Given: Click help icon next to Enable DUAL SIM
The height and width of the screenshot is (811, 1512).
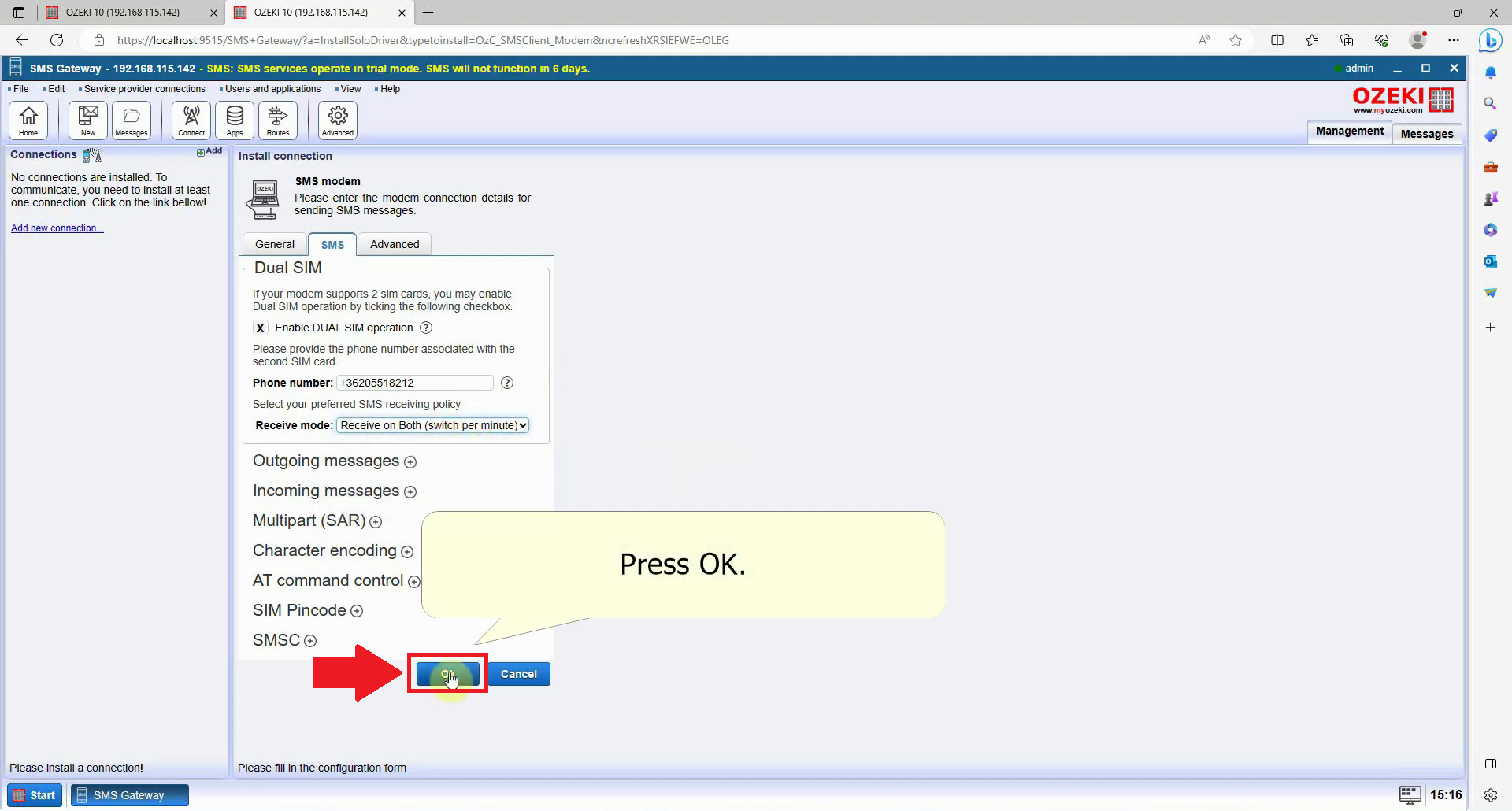Looking at the screenshot, I should [x=426, y=328].
